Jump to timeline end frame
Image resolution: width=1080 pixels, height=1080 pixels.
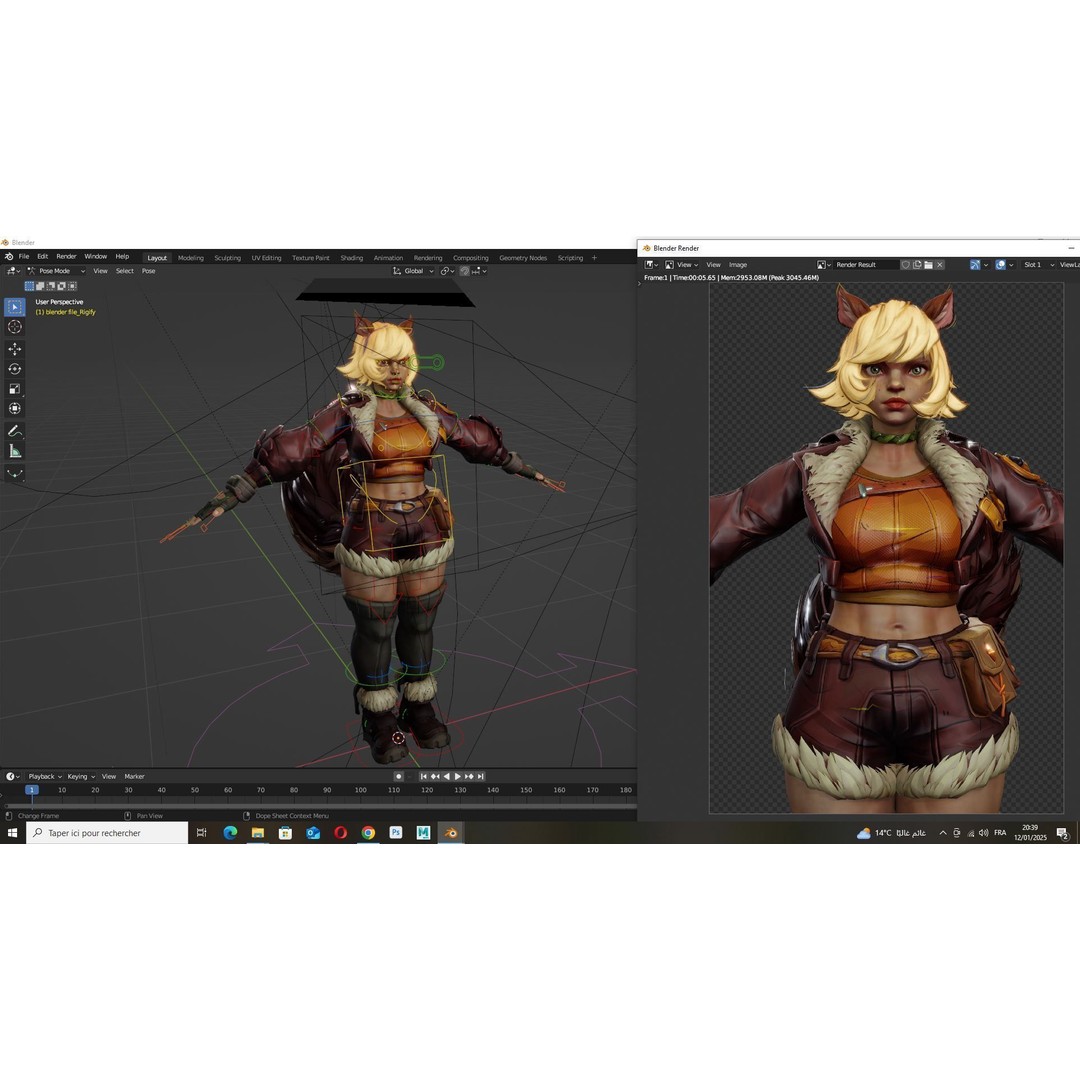[x=481, y=776]
